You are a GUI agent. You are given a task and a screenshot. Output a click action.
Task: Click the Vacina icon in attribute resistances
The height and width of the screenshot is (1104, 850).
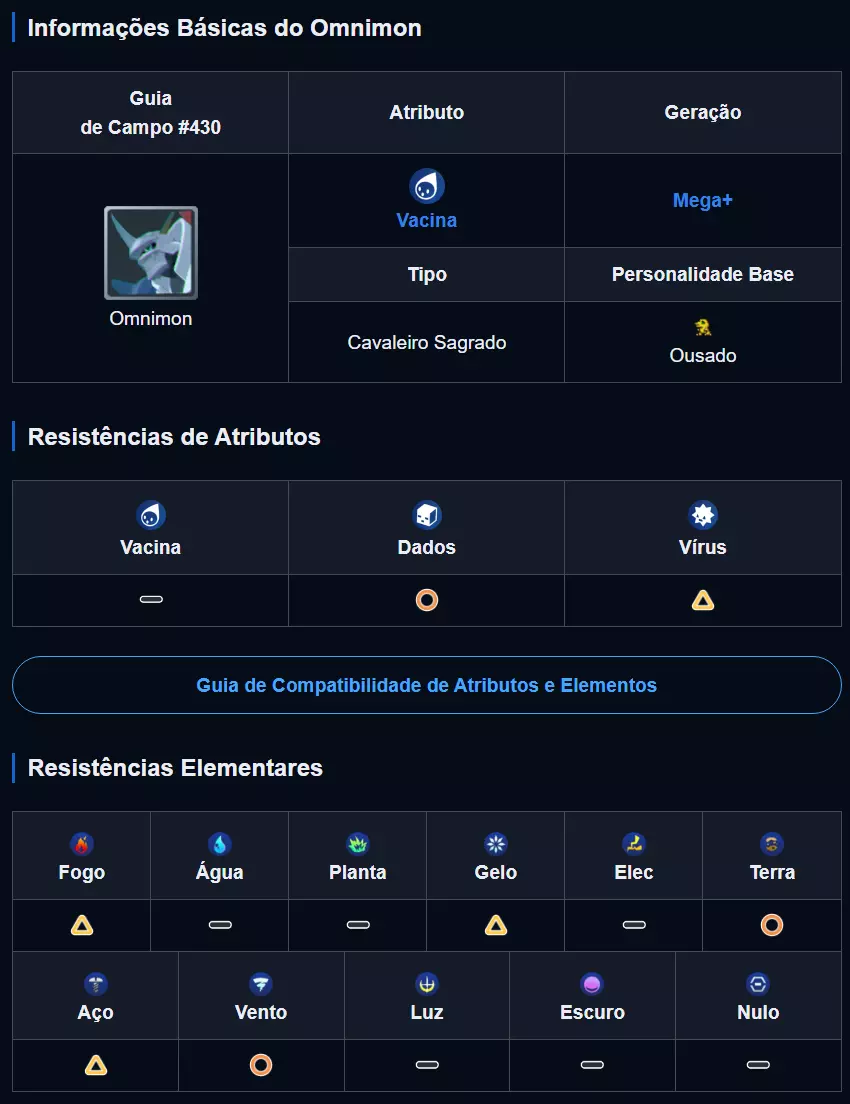pyautogui.click(x=151, y=515)
